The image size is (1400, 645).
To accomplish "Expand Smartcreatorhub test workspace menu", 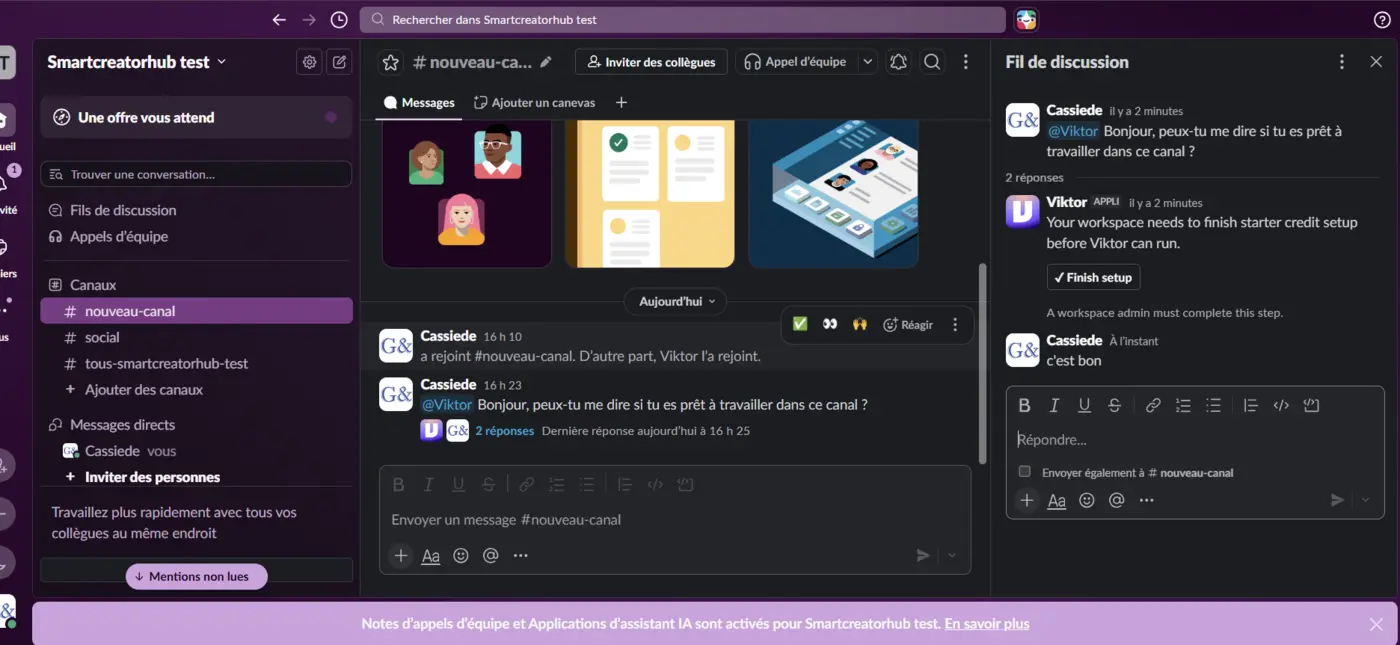I will [x=137, y=62].
